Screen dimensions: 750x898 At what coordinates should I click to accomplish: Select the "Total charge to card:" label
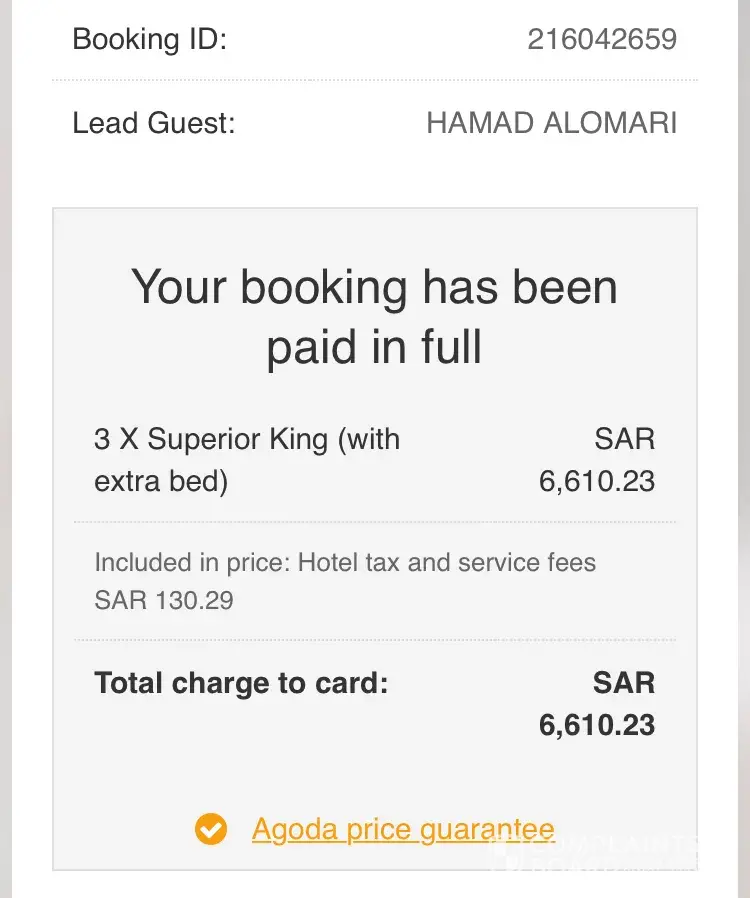point(241,684)
